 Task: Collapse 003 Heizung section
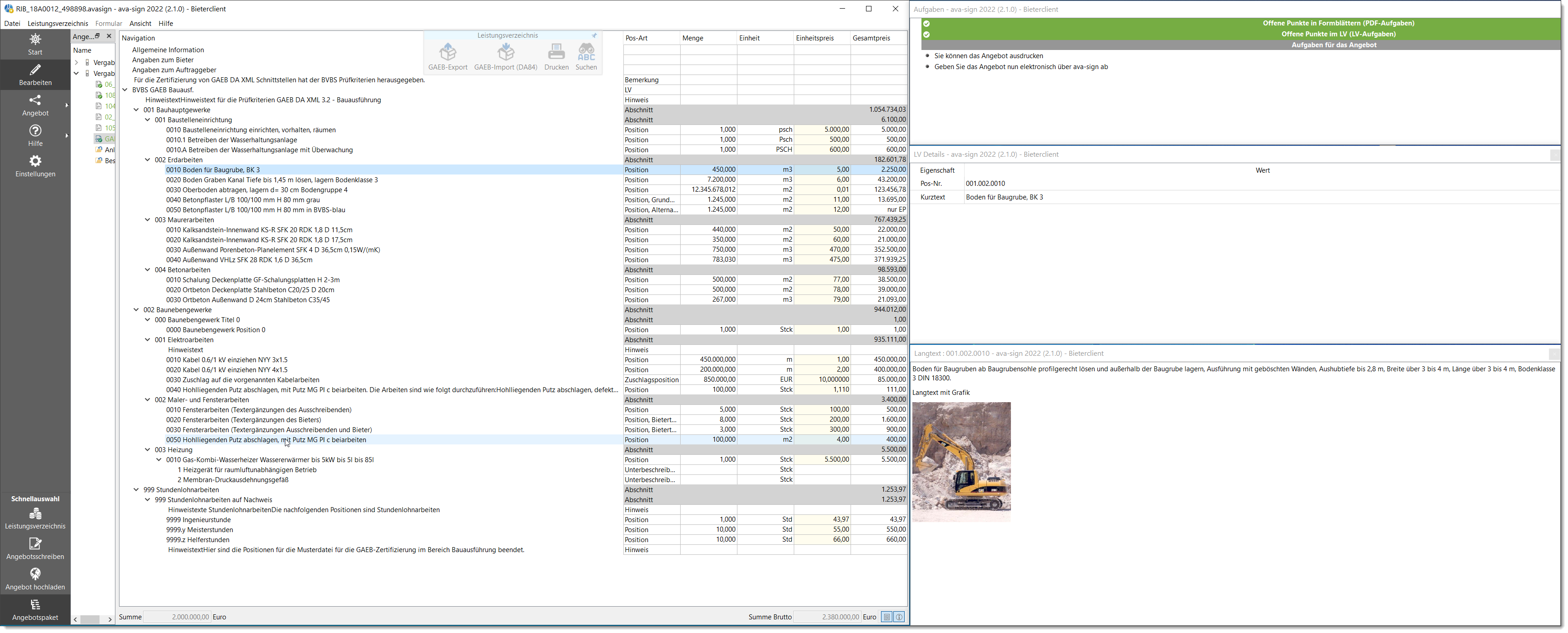147,450
